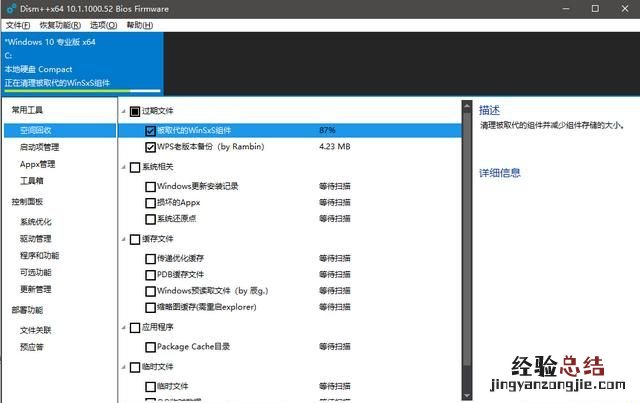Click the 4.23 MB size value
The height and width of the screenshot is (403, 640).
(x=335, y=146)
